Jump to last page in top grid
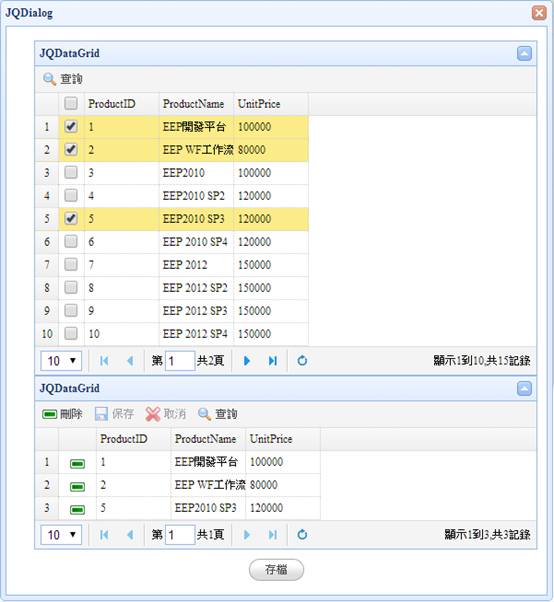 273,361
